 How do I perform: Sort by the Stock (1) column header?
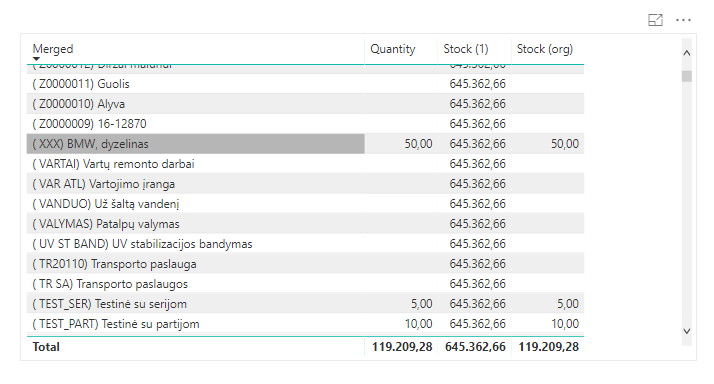pyautogui.click(x=465, y=49)
